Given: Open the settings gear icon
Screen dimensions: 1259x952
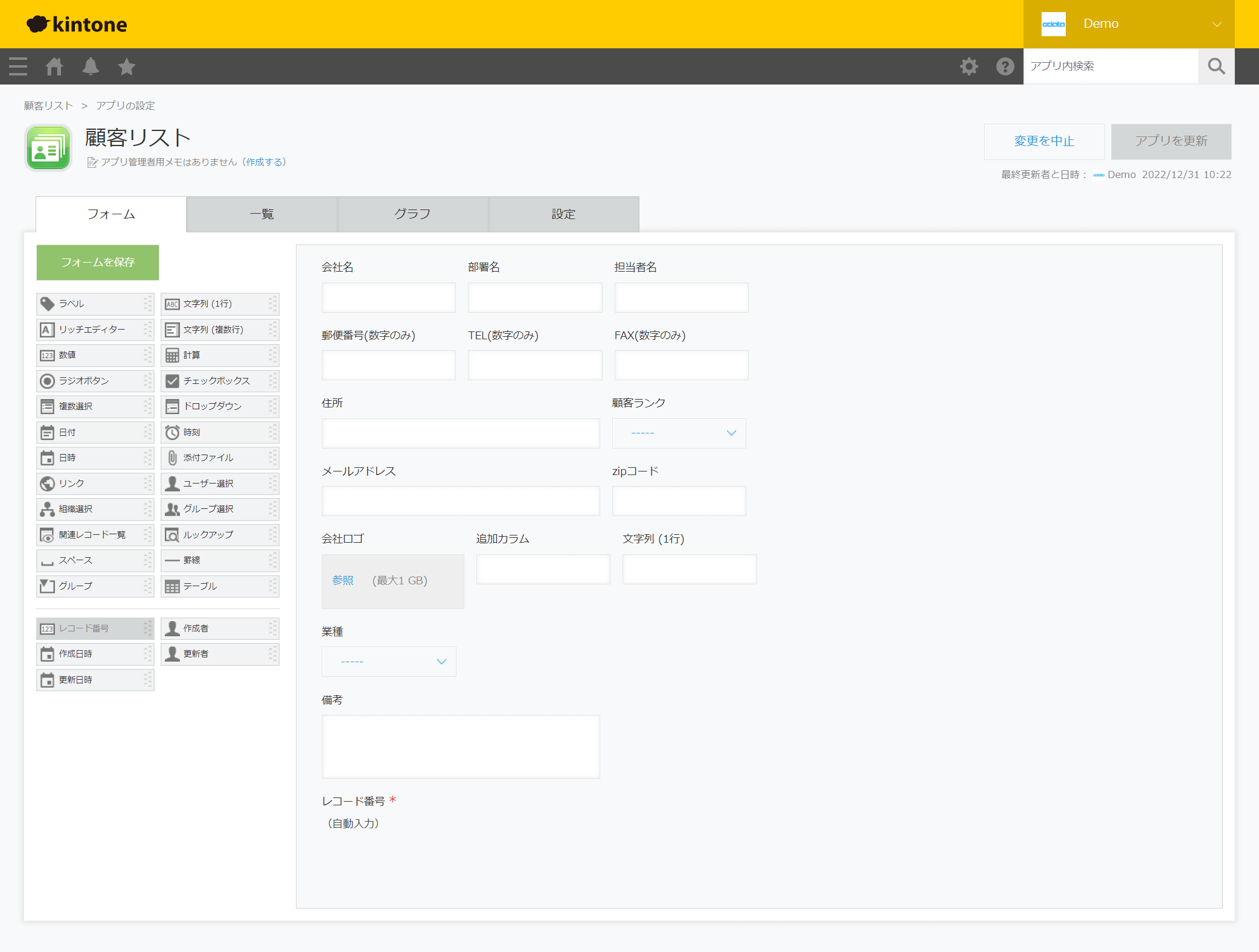Looking at the screenshot, I should (969, 66).
